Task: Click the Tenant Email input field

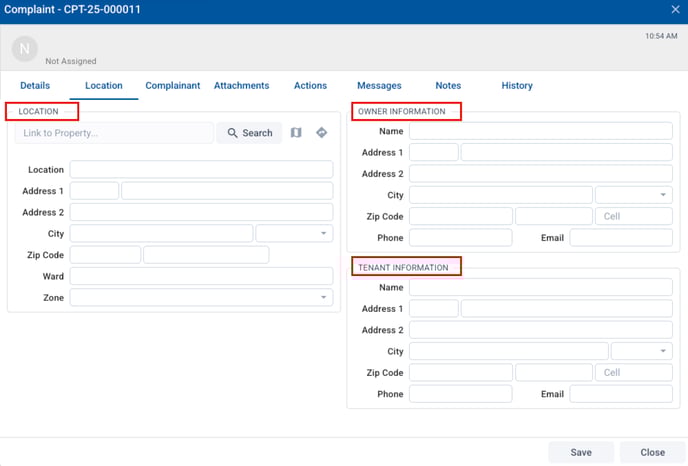Action: 620,394
